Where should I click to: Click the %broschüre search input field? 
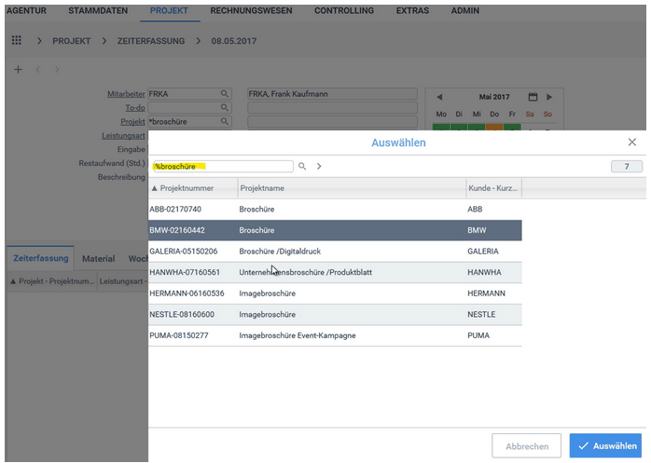tap(220, 166)
